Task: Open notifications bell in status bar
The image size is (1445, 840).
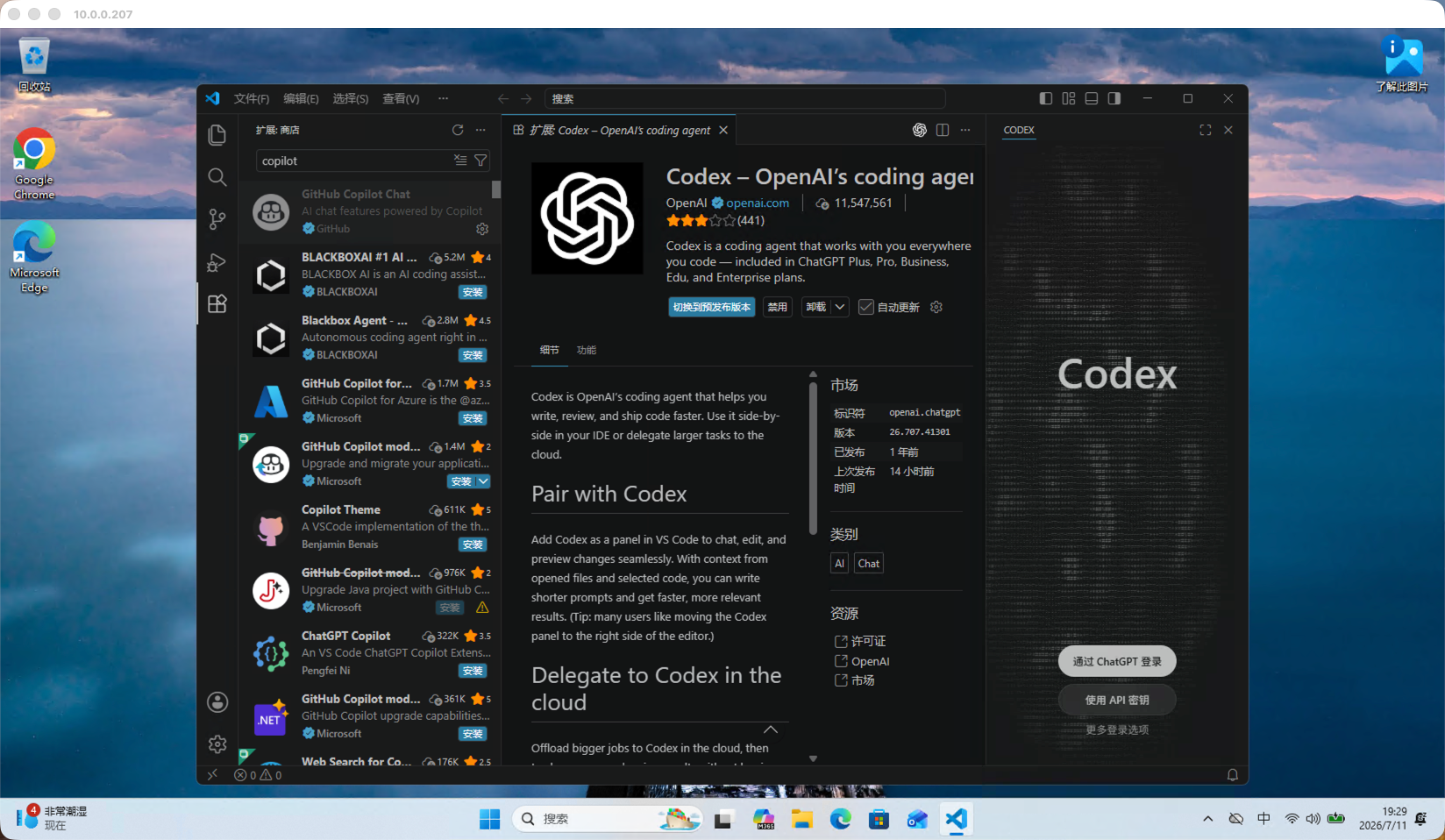Action: coord(1233,775)
